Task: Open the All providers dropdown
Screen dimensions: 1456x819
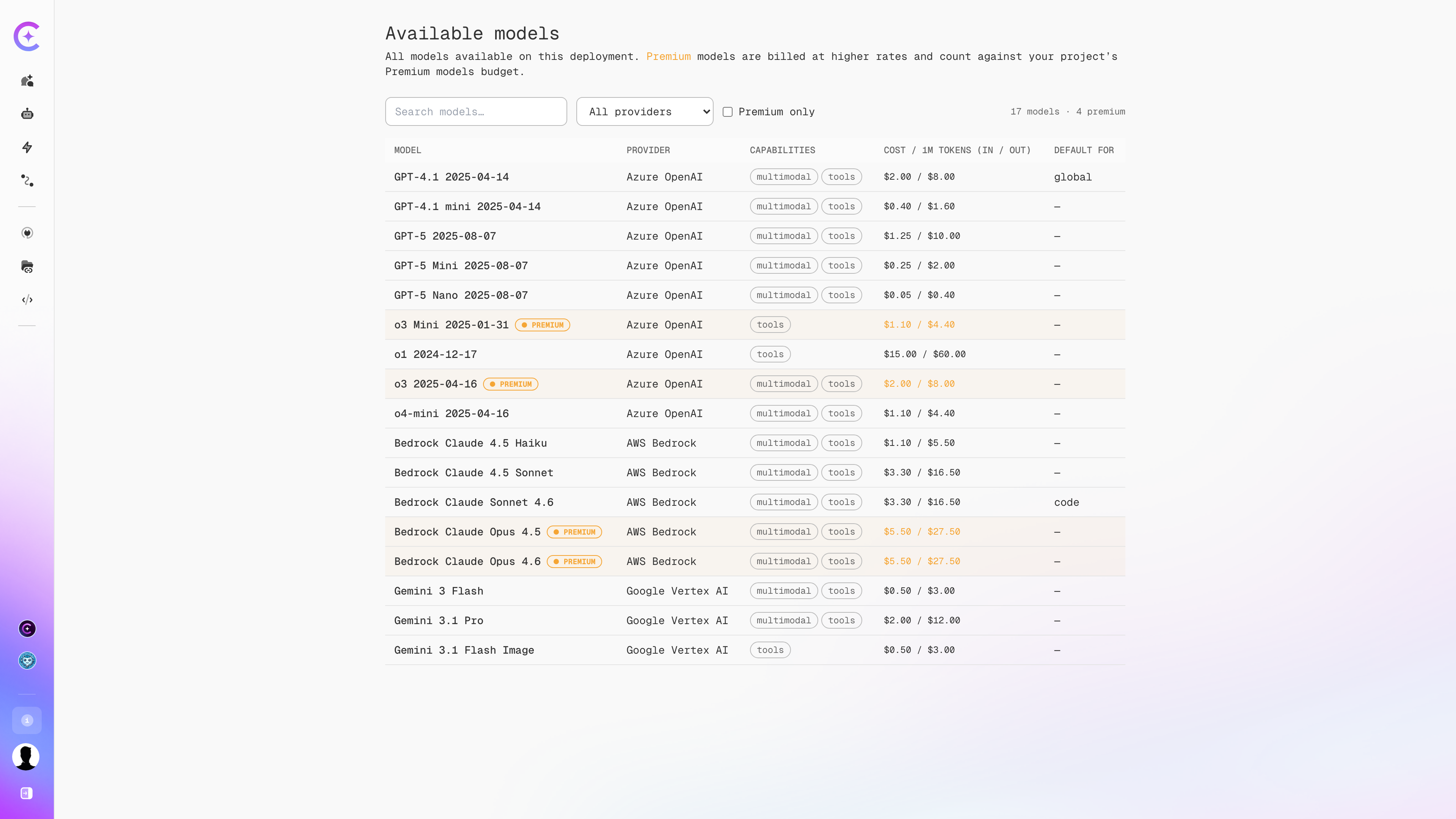Action: [645, 111]
